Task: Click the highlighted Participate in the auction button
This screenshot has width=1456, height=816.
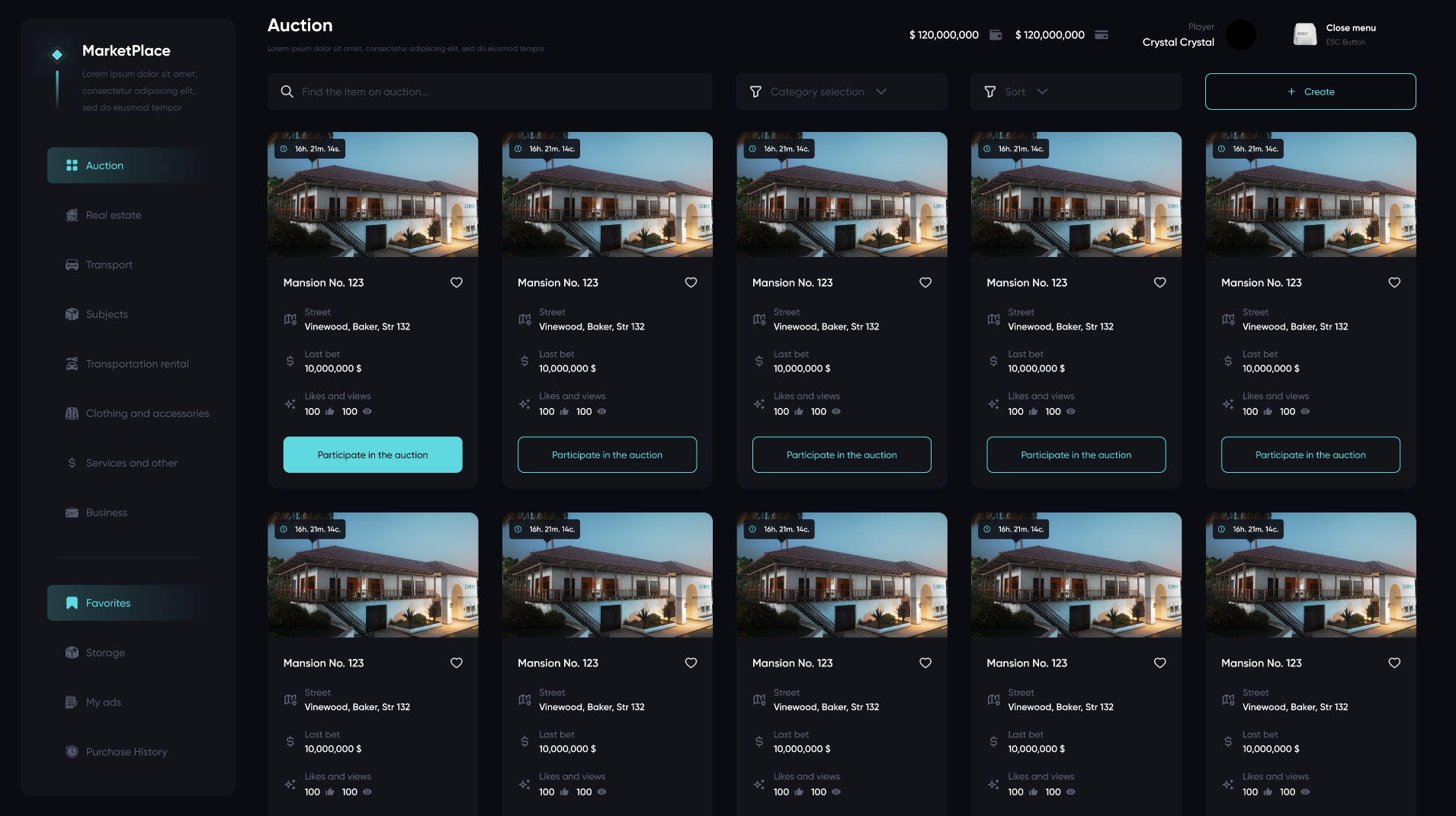Action: tap(373, 455)
